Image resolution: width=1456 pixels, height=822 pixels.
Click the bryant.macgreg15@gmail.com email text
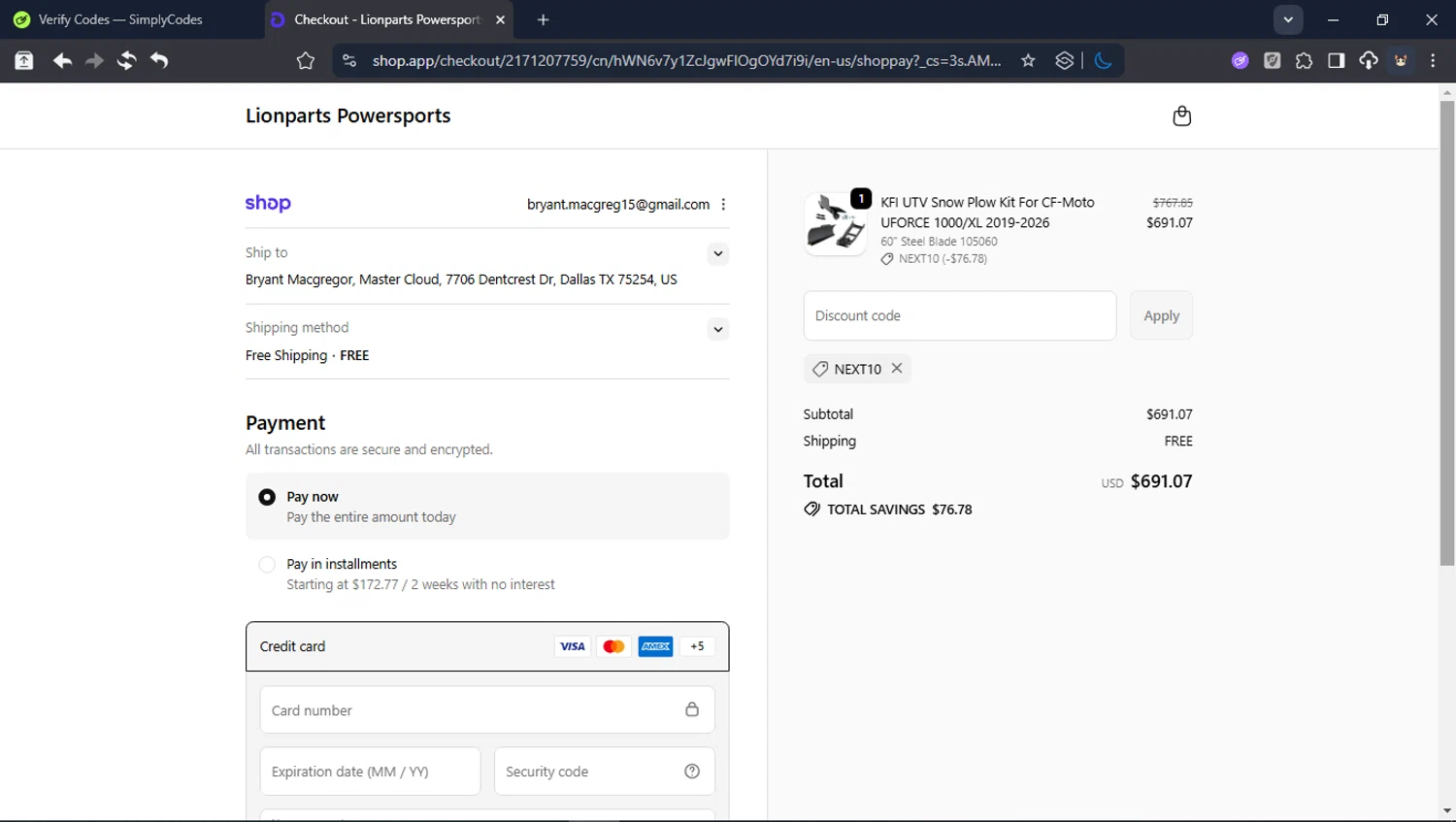pyautogui.click(x=617, y=205)
